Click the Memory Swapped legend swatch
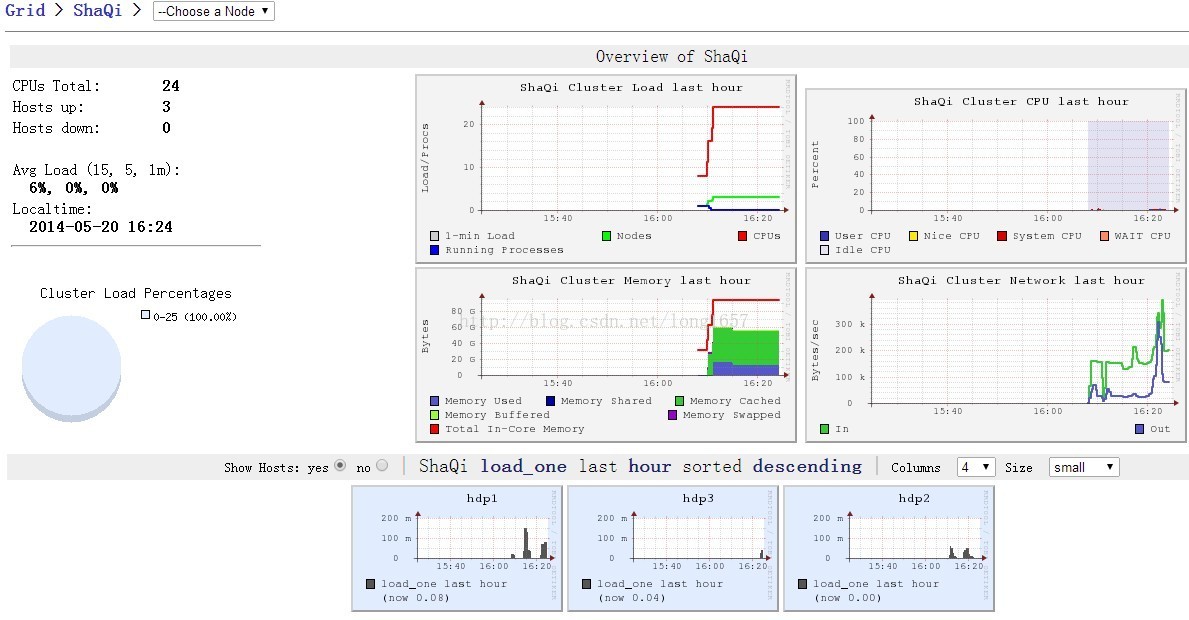 673,415
